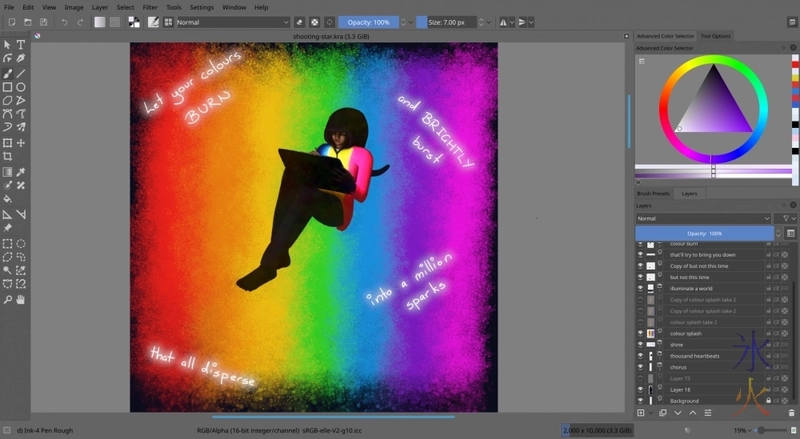Choose the Move tool

(20, 143)
